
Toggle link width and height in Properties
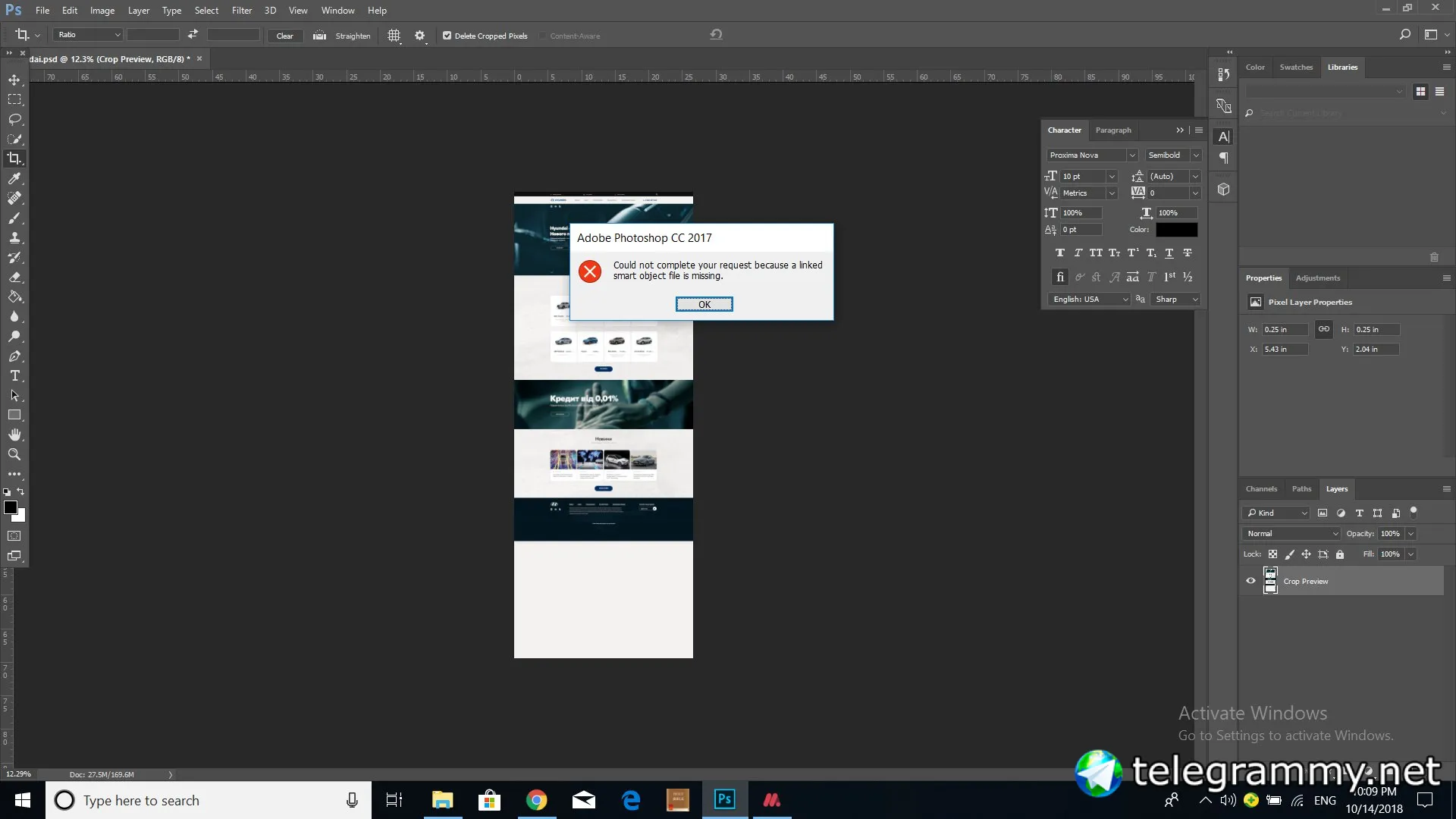[1323, 329]
